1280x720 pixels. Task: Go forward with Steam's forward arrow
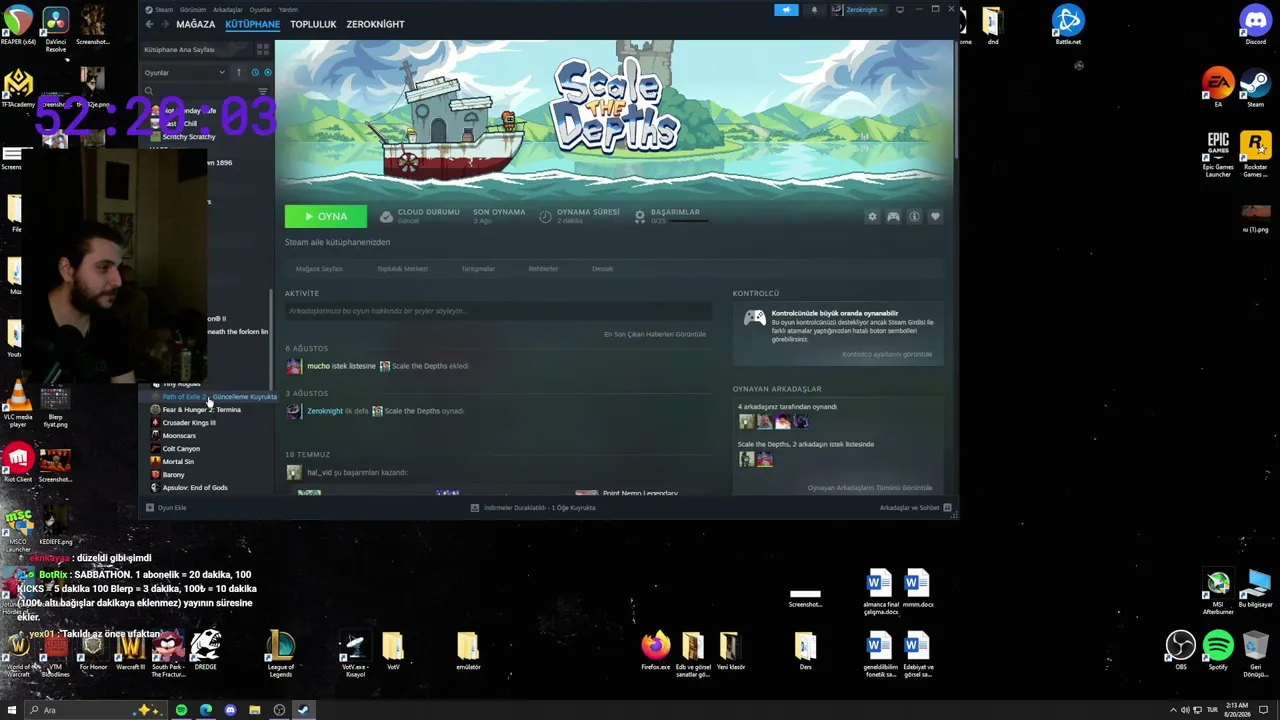(165, 24)
